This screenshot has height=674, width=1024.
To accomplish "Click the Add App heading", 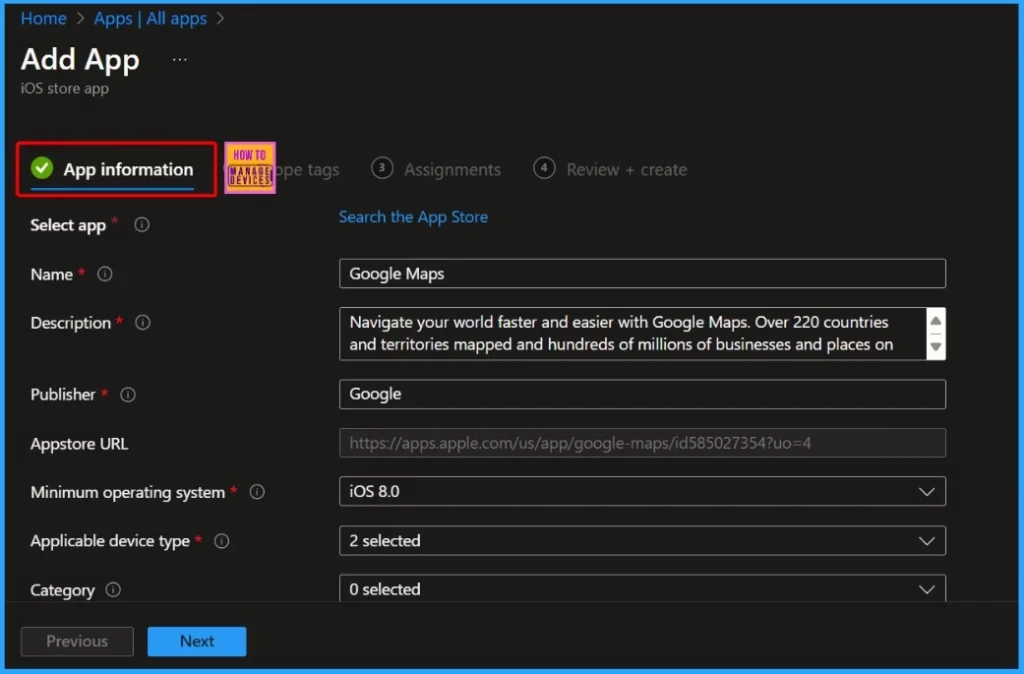I will (x=80, y=59).
